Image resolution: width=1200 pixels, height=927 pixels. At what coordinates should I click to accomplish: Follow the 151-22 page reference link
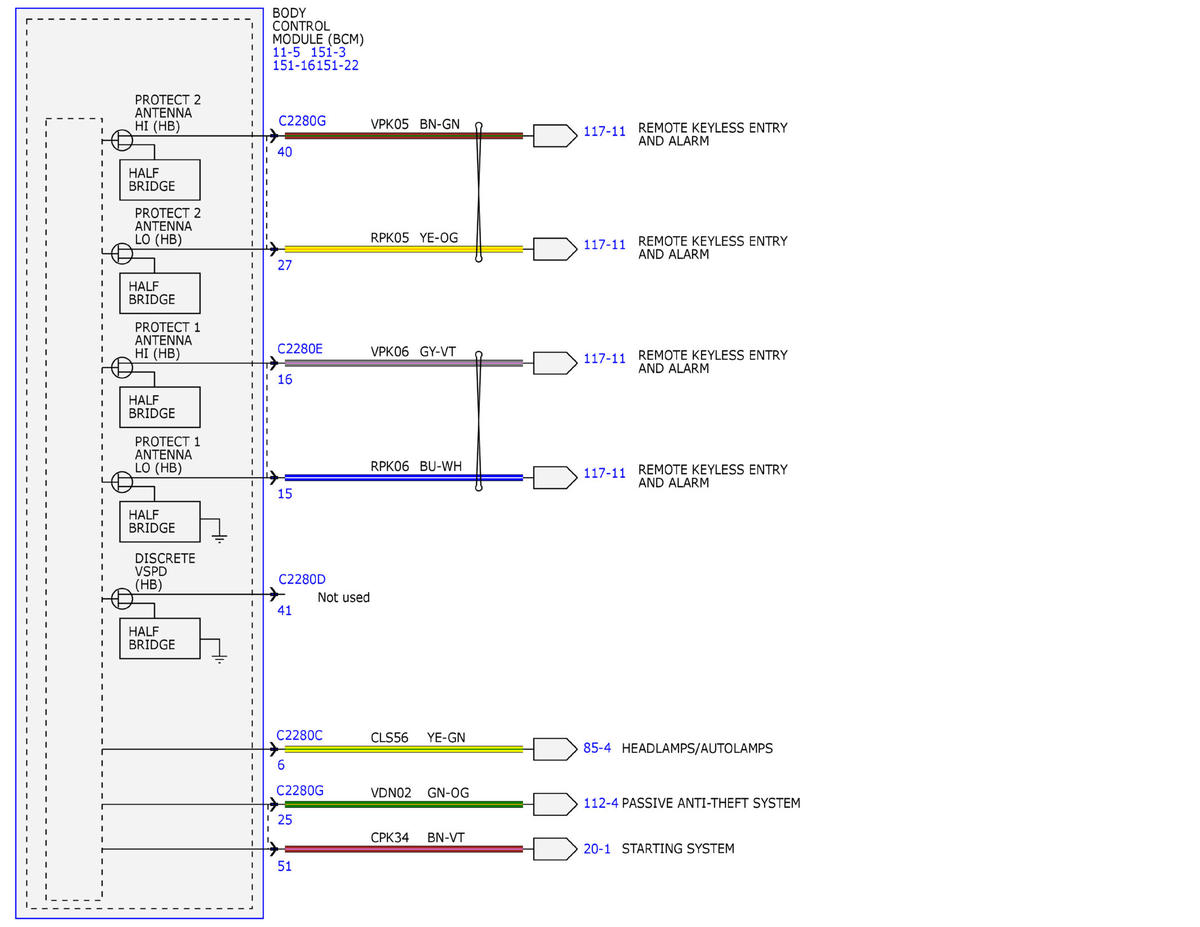338,66
